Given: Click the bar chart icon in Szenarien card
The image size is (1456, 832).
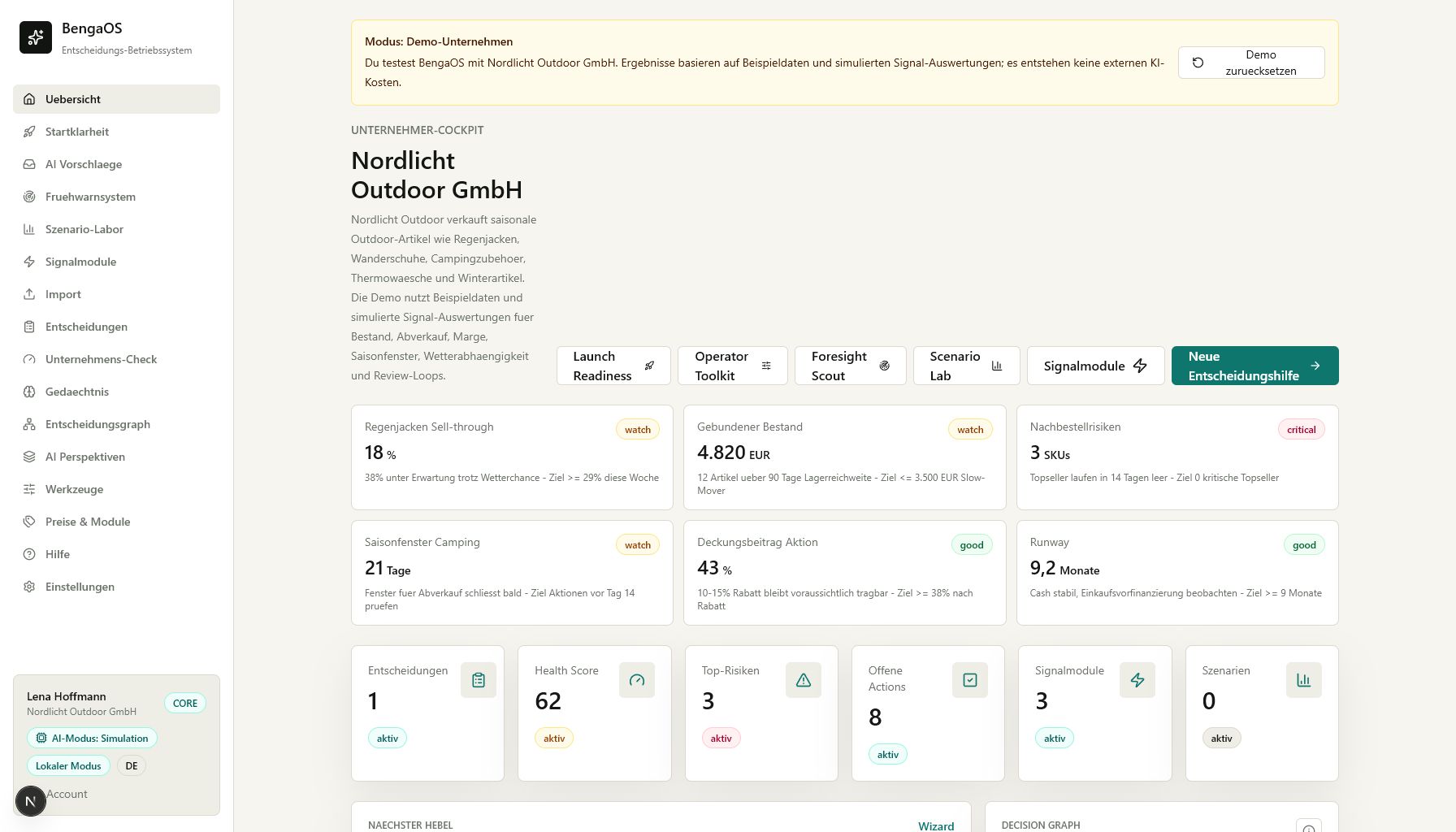Looking at the screenshot, I should click(x=1304, y=680).
